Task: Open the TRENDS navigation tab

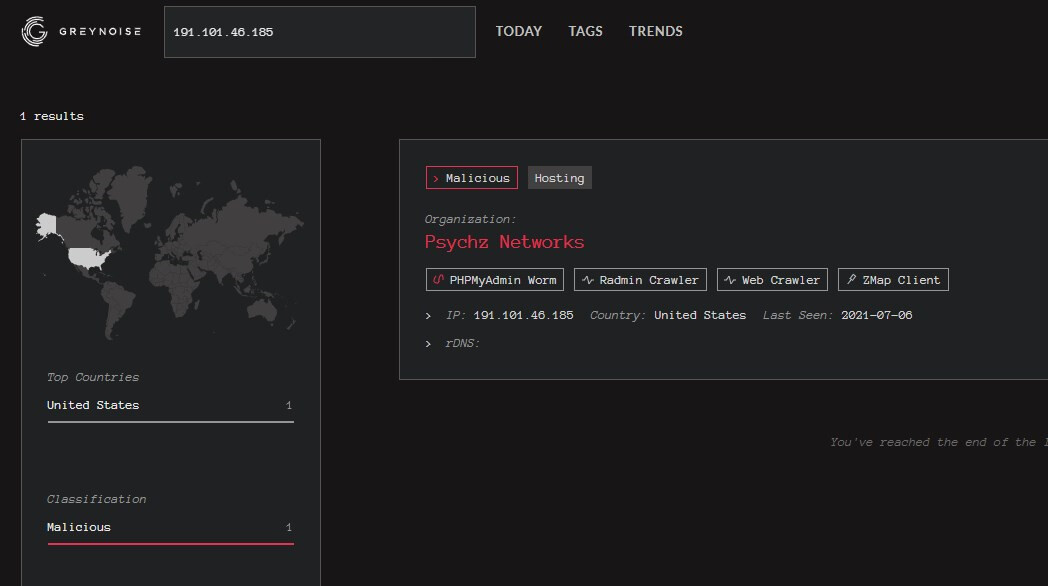Action: point(656,31)
